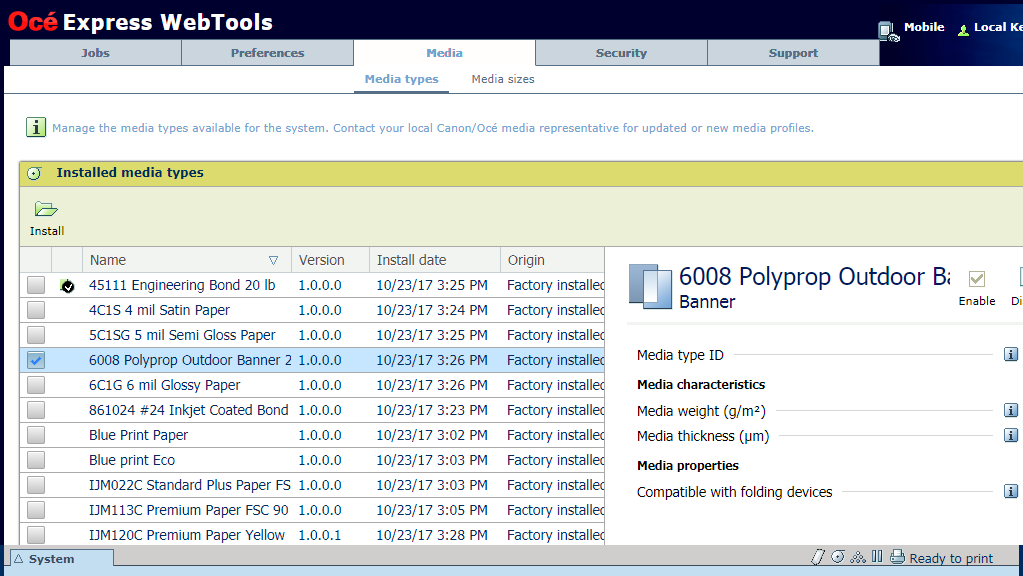The height and width of the screenshot is (576, 1023).
Task: Open the Support tab
Action: click(793, 53)
